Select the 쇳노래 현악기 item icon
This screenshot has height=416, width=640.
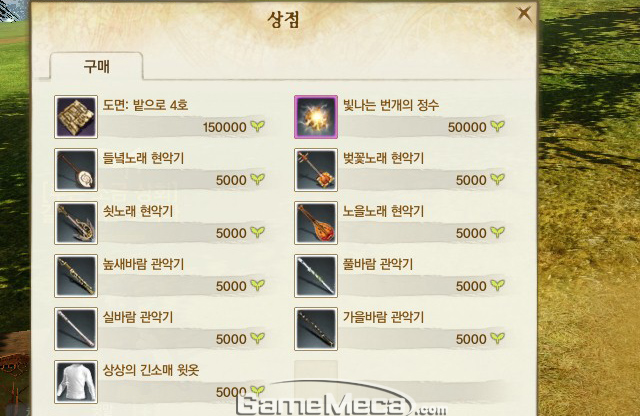76,223
